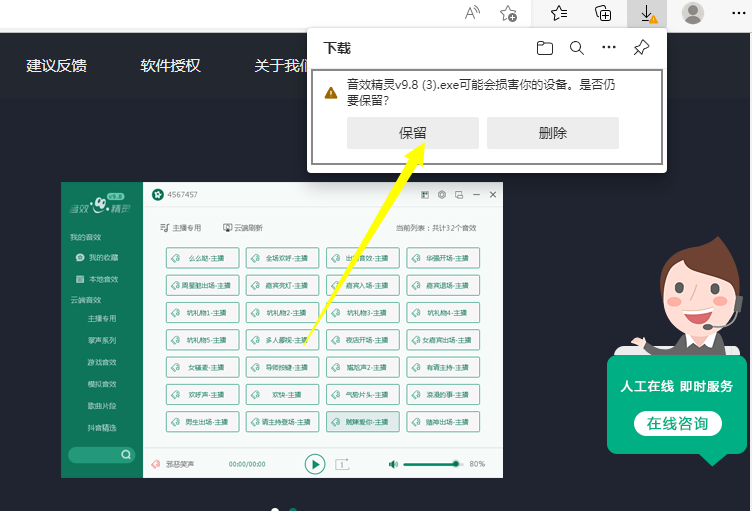
Task: Play the 坑礼物1-主播 sound effect
Action: click(202, 313)
